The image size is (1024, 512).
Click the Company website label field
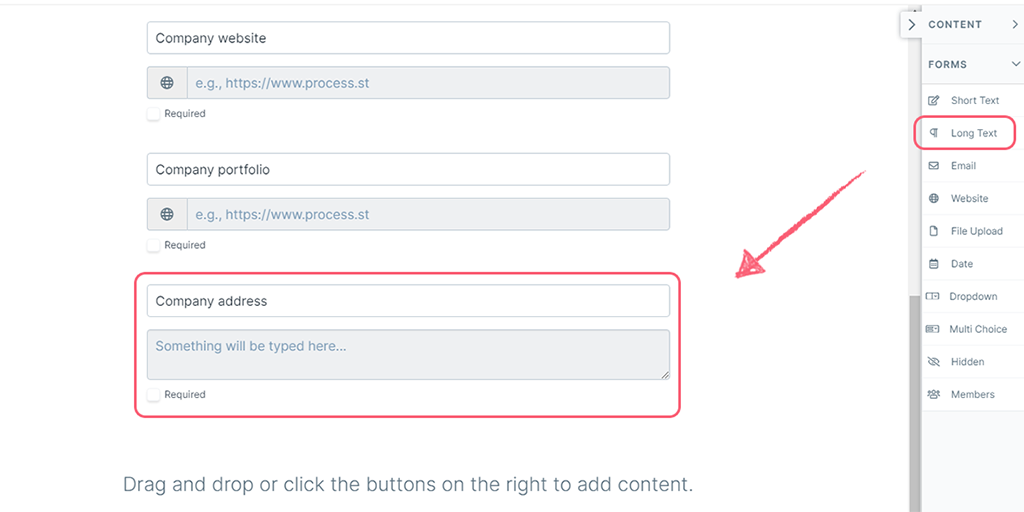tap(408, 38)
